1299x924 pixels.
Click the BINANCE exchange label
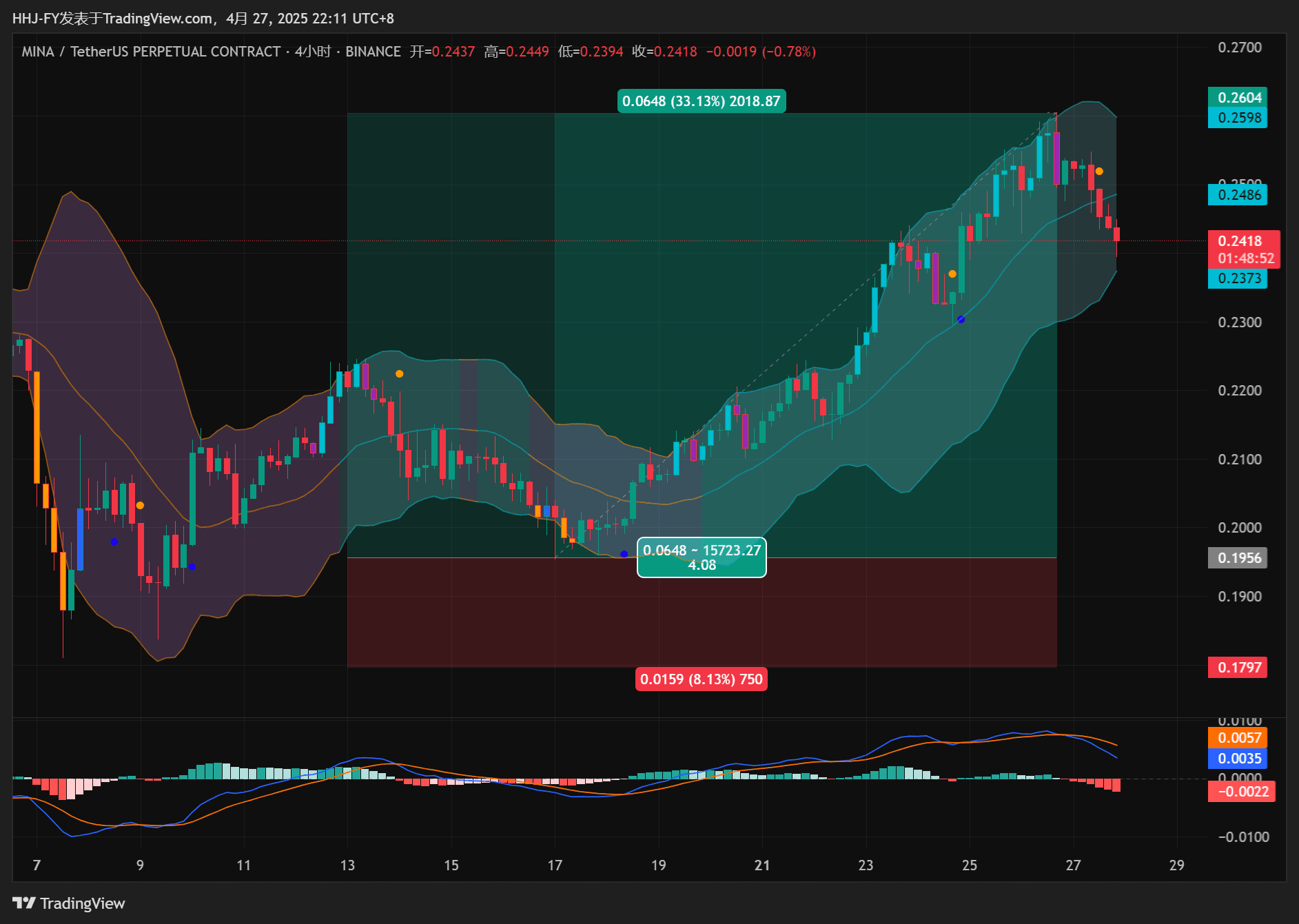373,52
